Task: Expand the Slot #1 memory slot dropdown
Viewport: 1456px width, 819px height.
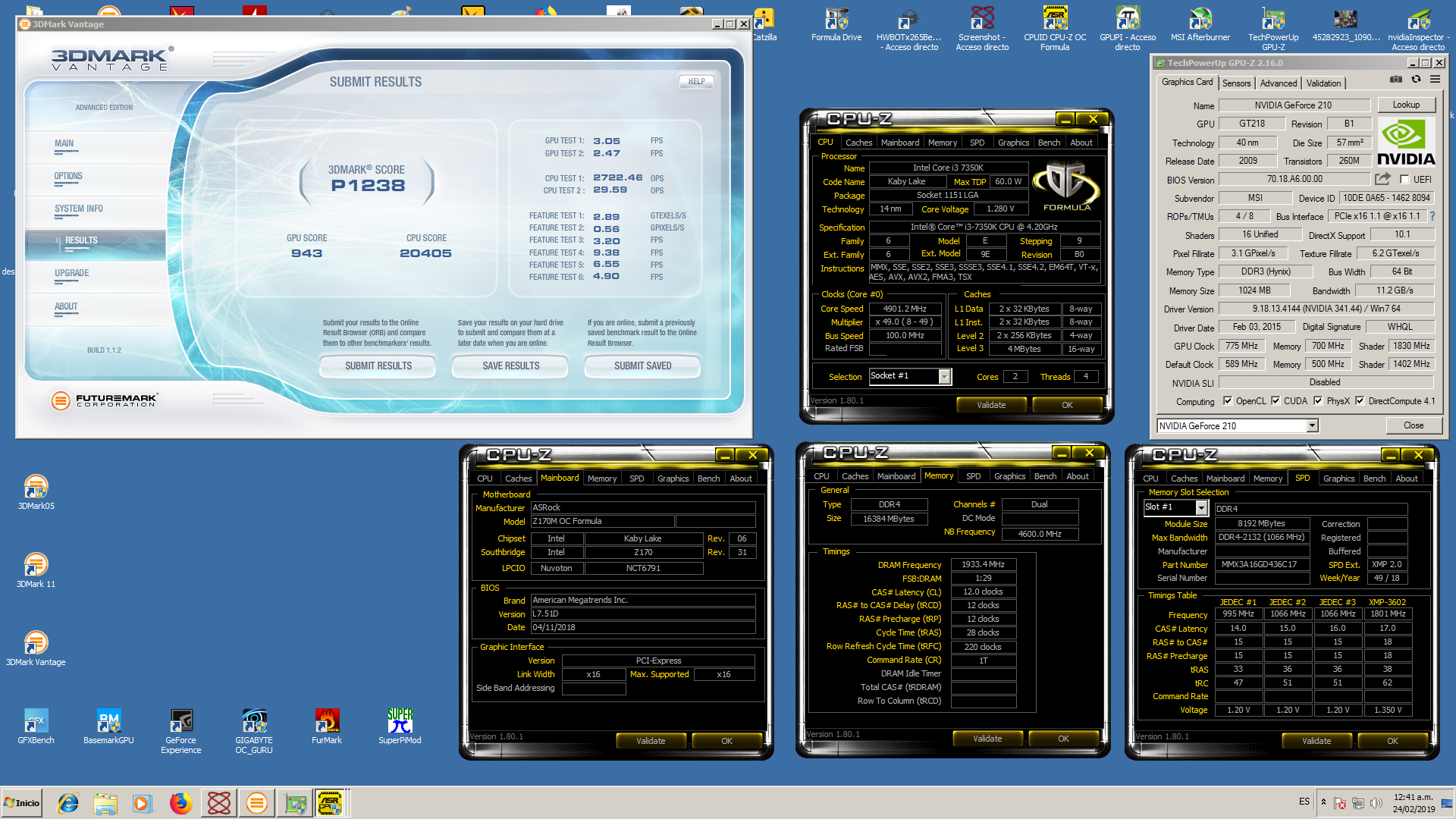Action: (1202, 507)
